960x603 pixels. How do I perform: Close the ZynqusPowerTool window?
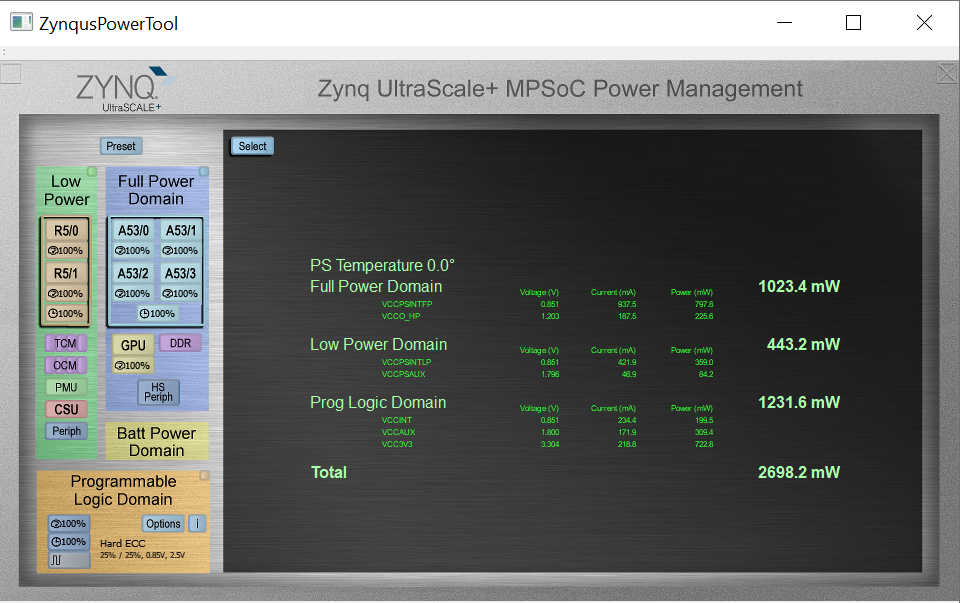click(x=924, y=23)
